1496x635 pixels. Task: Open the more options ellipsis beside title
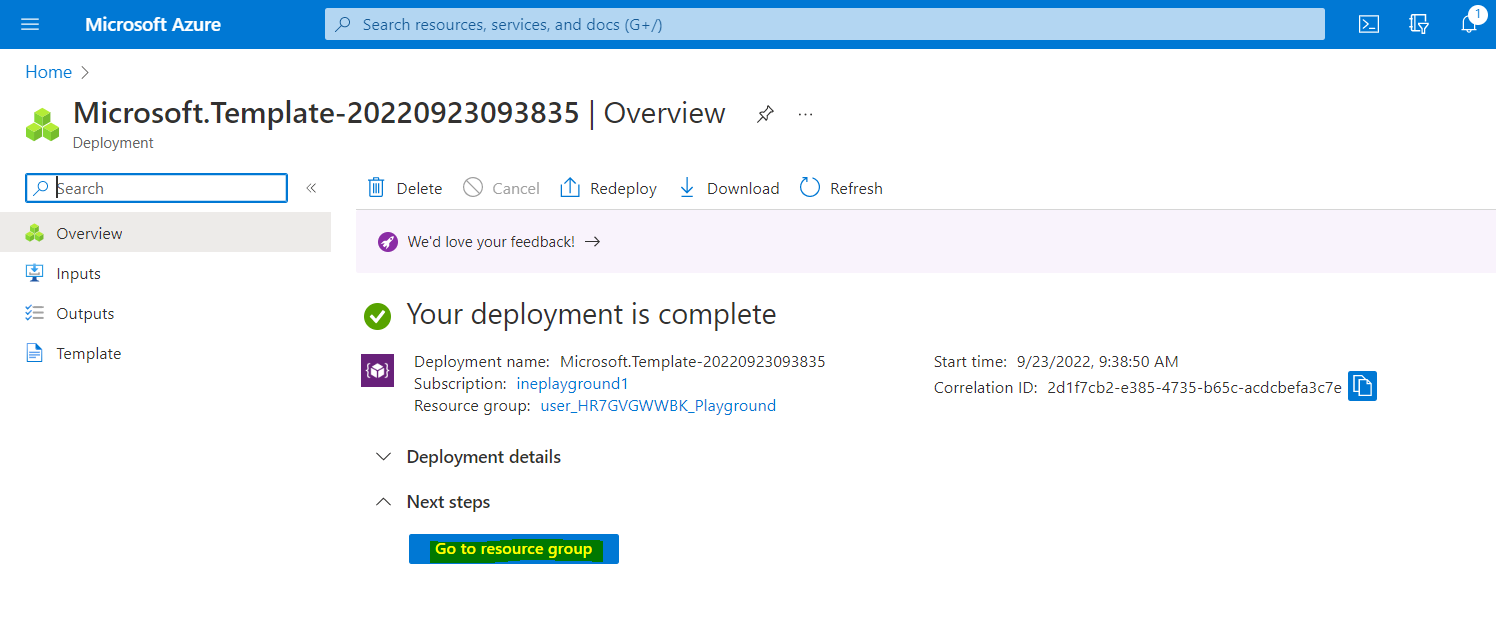coord(805,114)
